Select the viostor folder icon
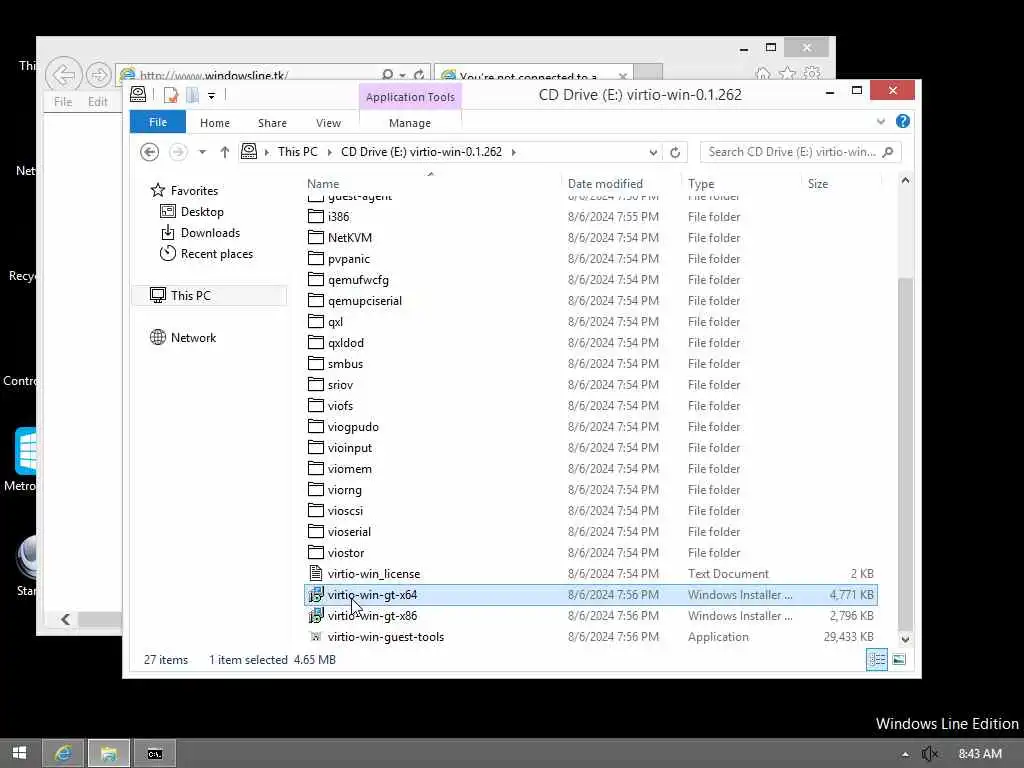Screen dimensions: 1024x768 tap(315, 552)
